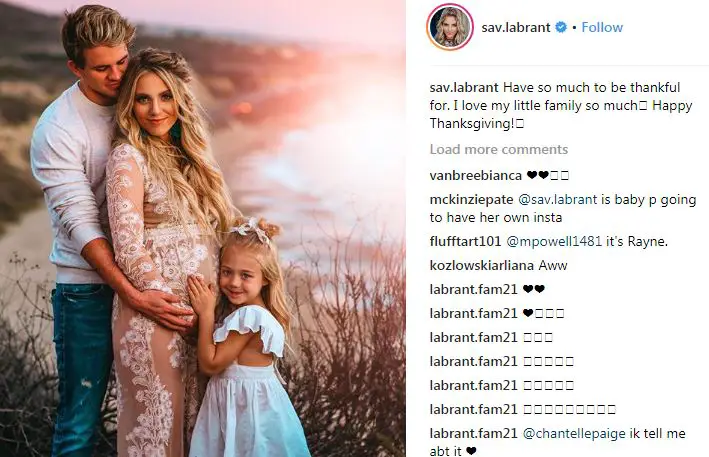Open flufftart101's profile
The image size is (709, 457).
465,241
